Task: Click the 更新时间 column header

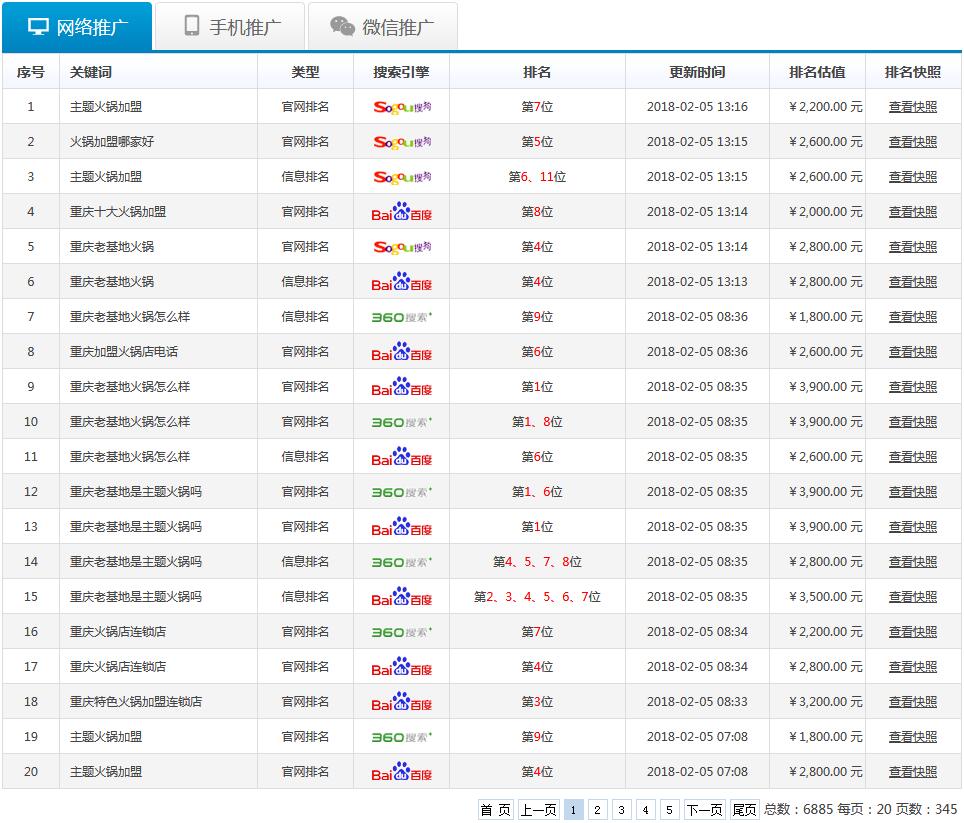Action: click(x=697, y=72)
